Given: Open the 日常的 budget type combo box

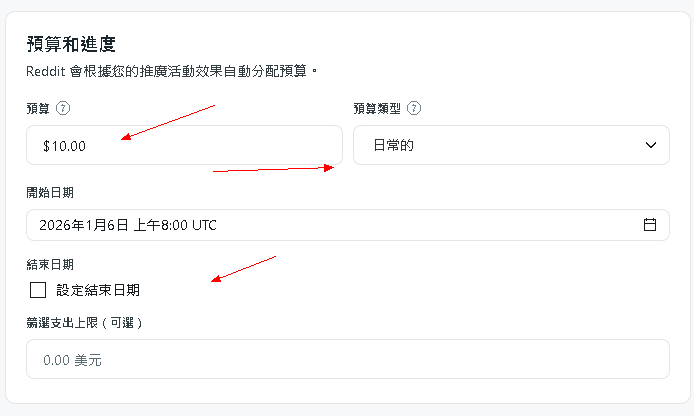Looking at the screenshot, I should pyautogui.click(x=510, y=145).
